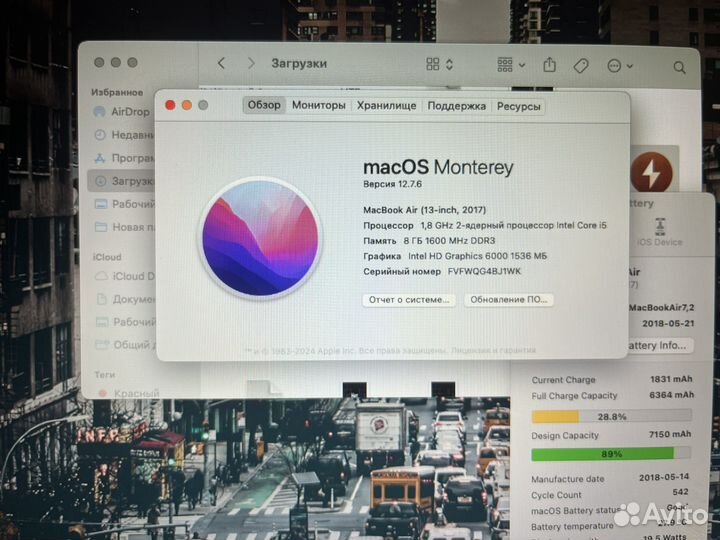Click the MacBookAir7,2 model identifier

[x=661, y=308]
